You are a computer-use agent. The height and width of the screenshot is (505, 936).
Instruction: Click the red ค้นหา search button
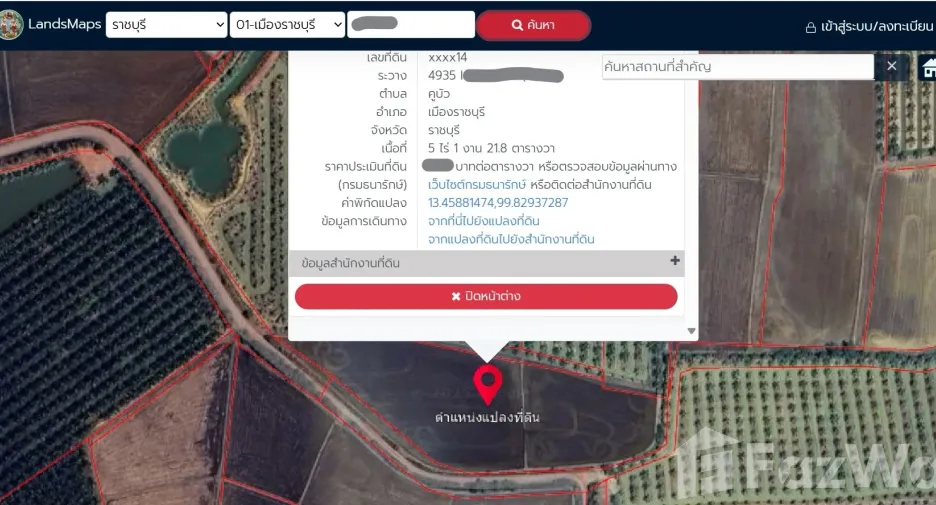(x=534, y=25)
